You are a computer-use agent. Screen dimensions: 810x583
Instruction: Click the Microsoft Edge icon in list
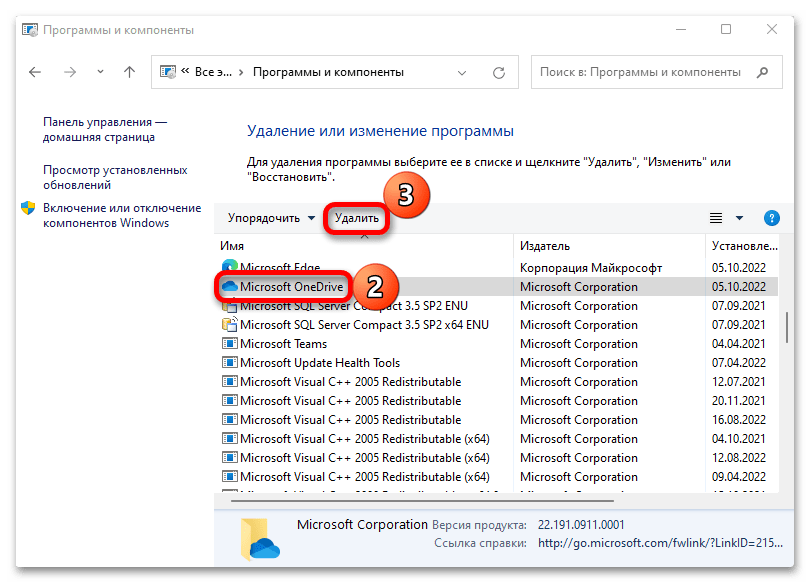(229, 267)
